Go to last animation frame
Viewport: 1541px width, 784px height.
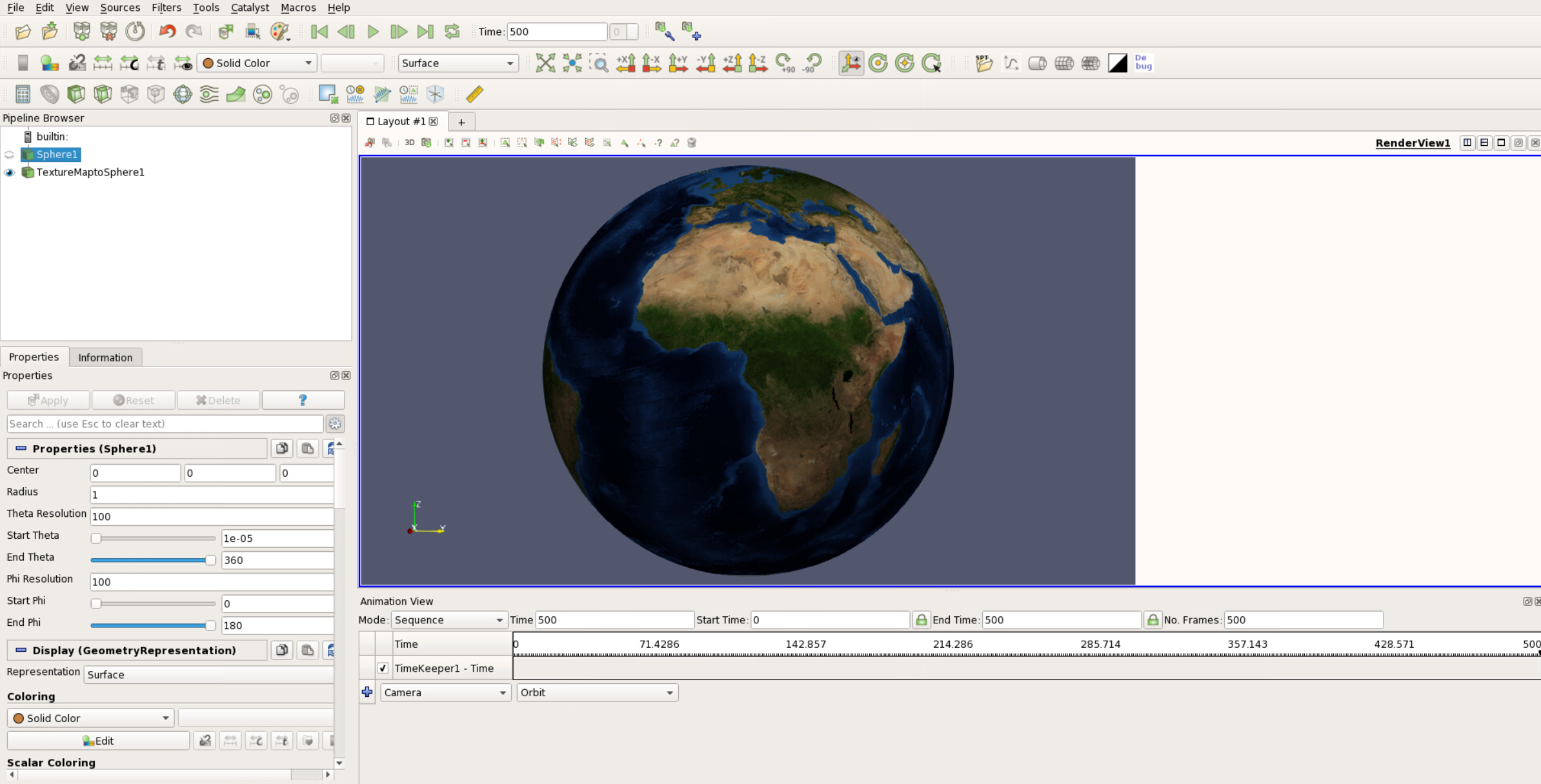click(425, 32)
